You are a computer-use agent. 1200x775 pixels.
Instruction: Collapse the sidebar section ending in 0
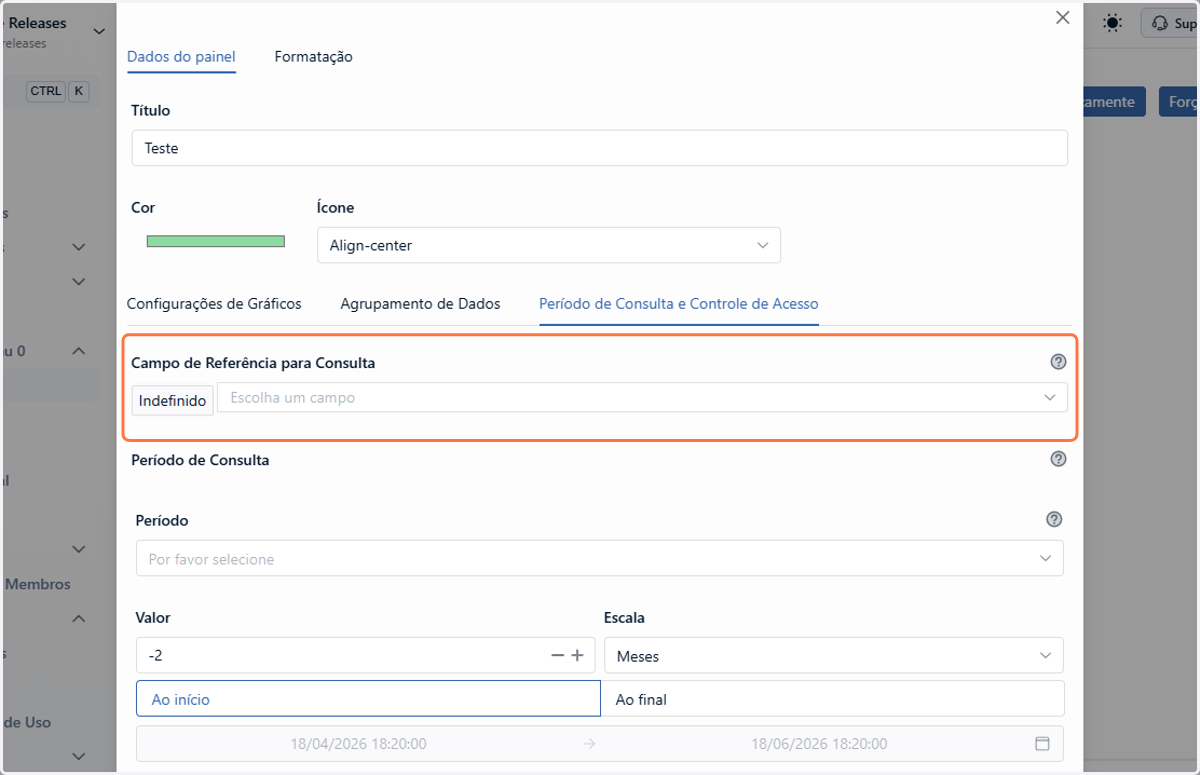tap(79, 351)
